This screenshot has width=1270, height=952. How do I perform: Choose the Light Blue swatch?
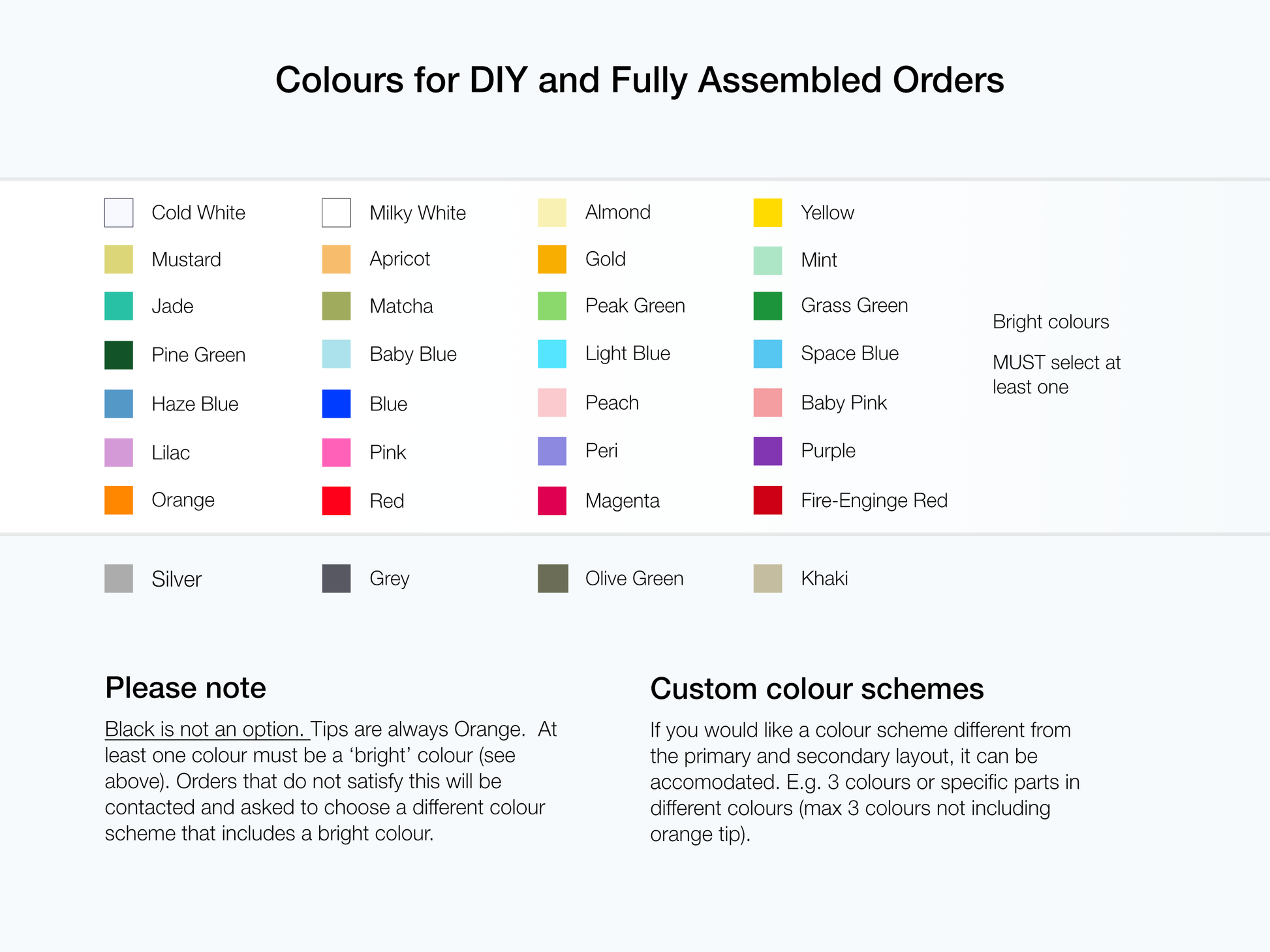552,354
